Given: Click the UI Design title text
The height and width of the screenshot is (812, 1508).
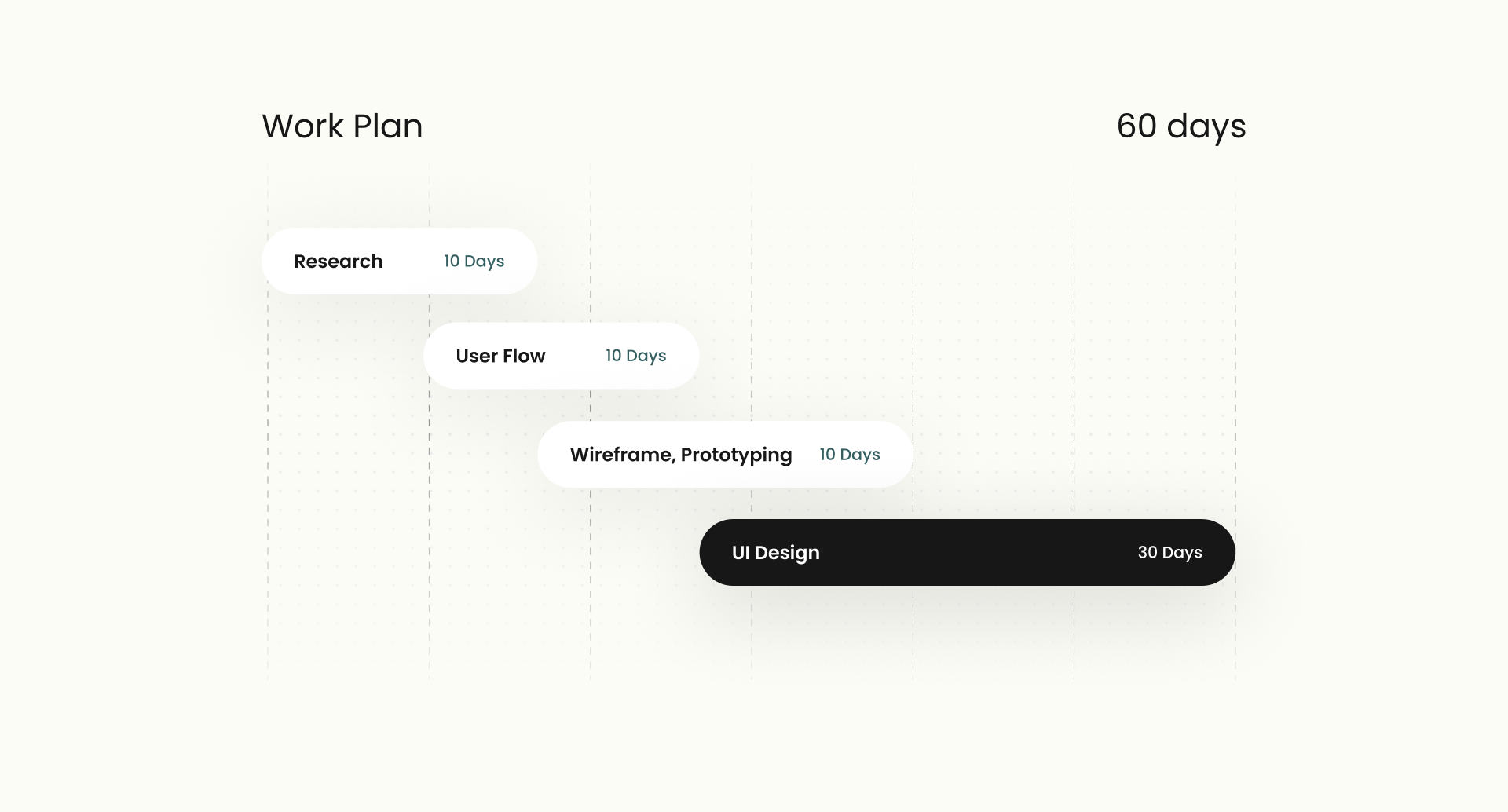Looking at the screenshot, I should 775,553.
